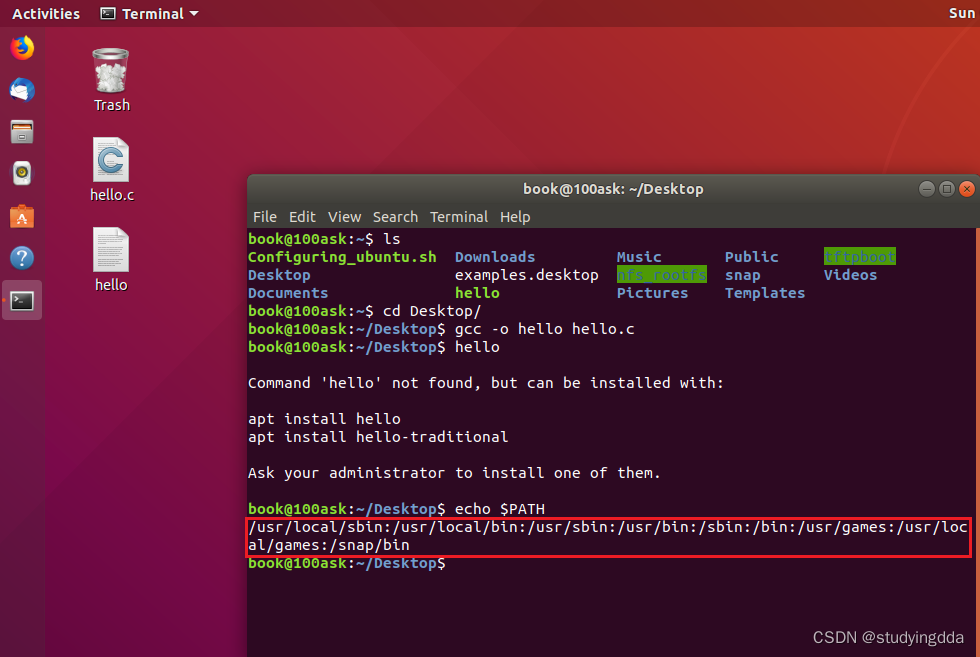980x657 pixels.
Task: Click 'Pictures' in ls output
Action: 652,293
